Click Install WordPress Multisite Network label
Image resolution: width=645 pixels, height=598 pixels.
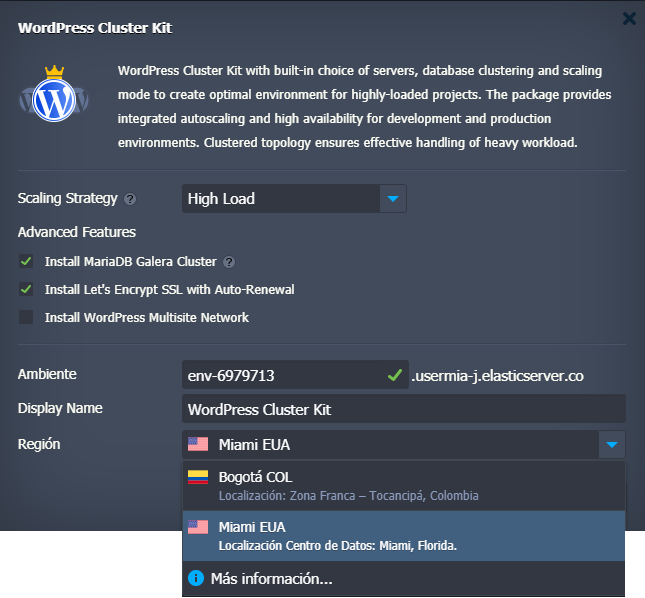(x=146, y=318)
